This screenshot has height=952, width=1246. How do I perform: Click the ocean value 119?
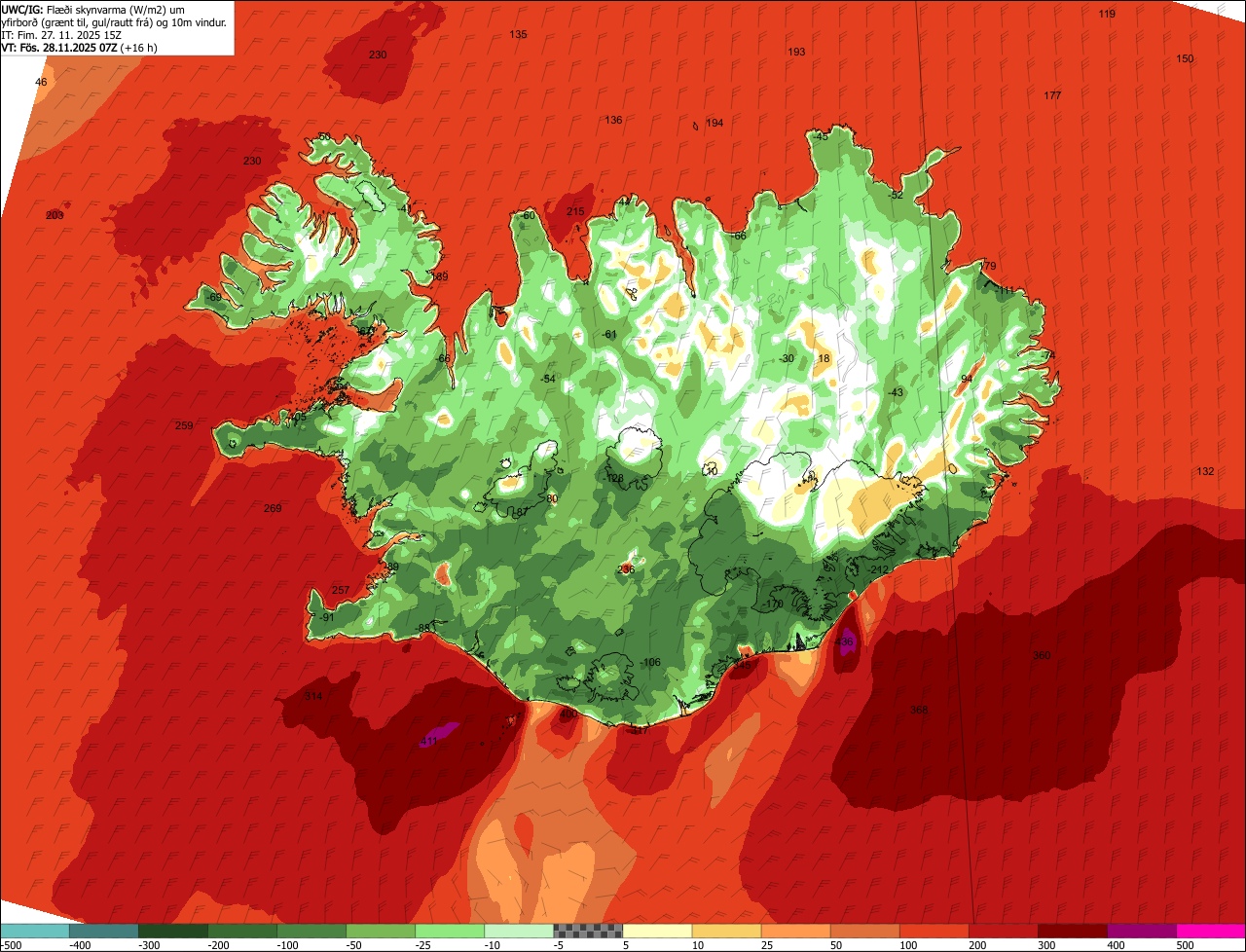1107,14
